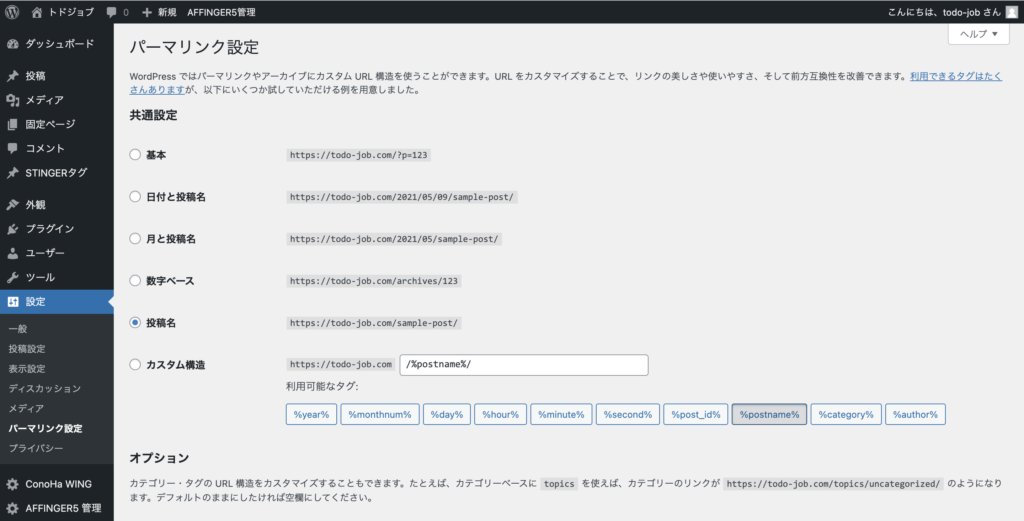
Task: Expand the ヘルプ dropdown tab
Action: pos(978,34)
